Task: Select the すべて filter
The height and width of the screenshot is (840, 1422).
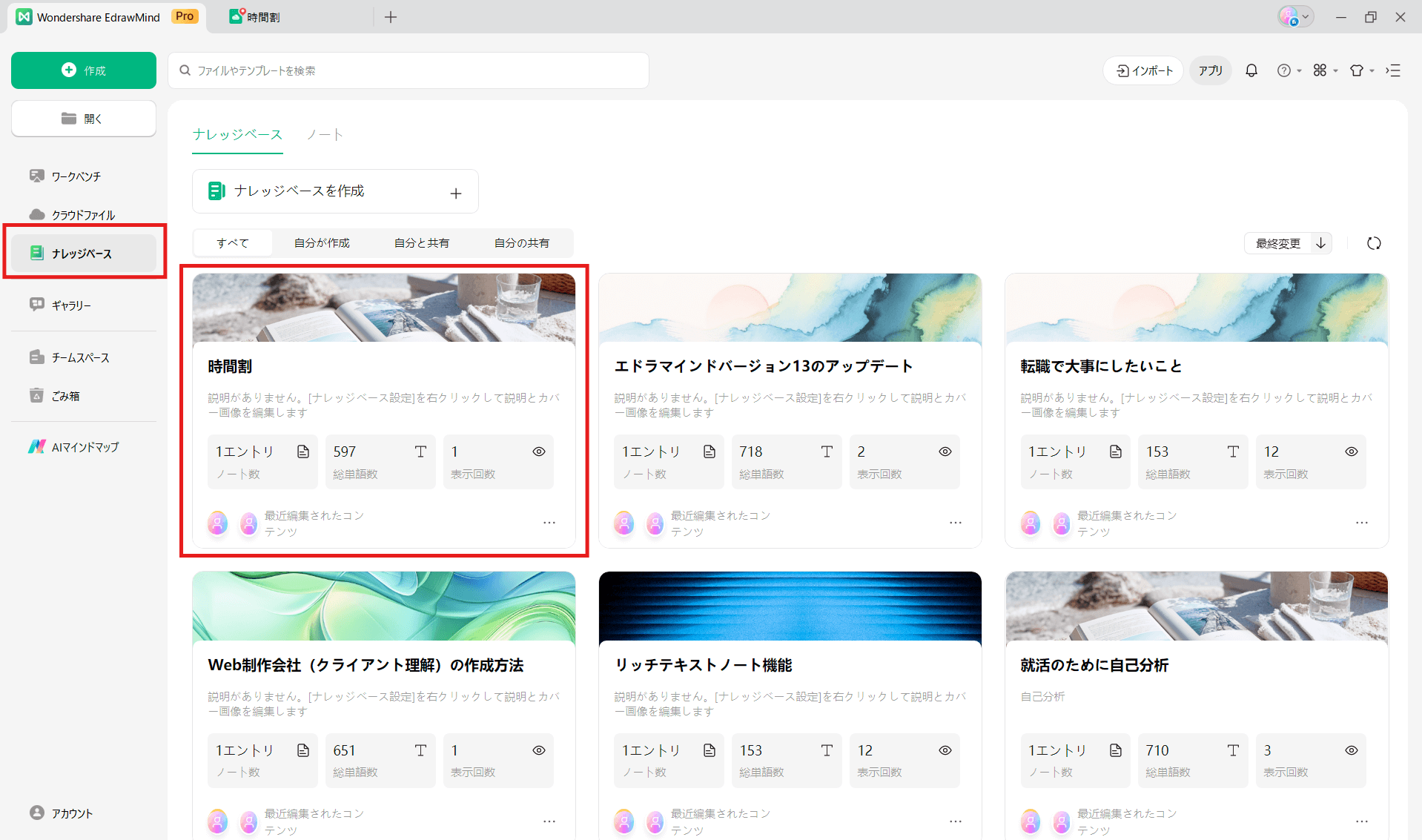Action: (x=232, y=242)
